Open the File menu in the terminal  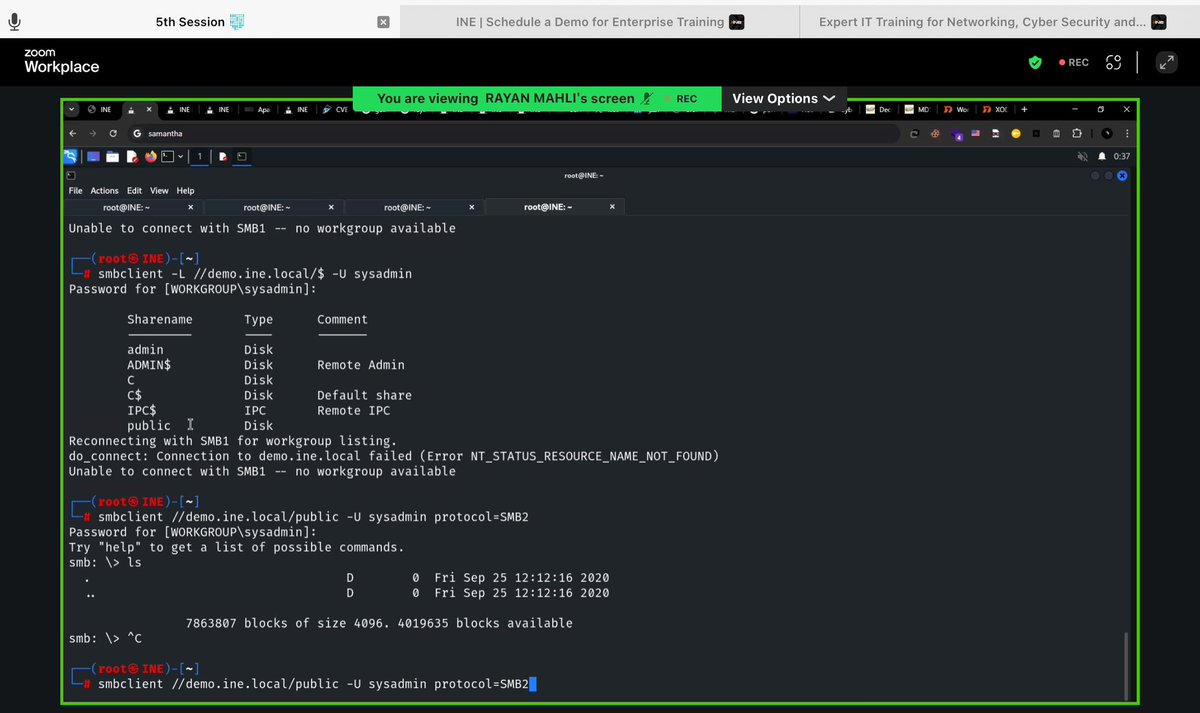click(75, 190)
